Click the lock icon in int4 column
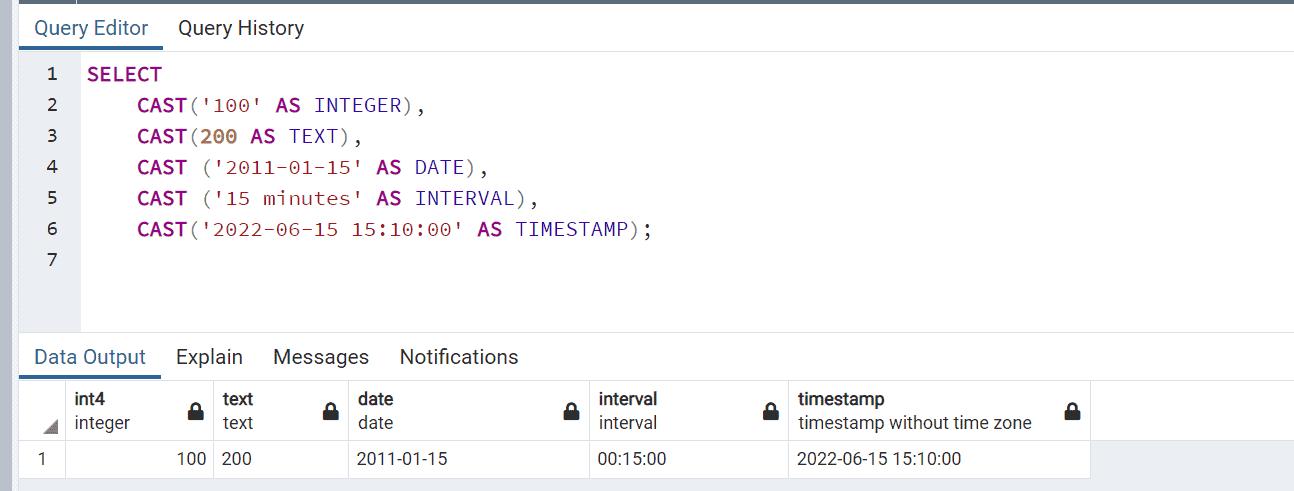Viewport: 1294px width, 491px height. point(196,411)
